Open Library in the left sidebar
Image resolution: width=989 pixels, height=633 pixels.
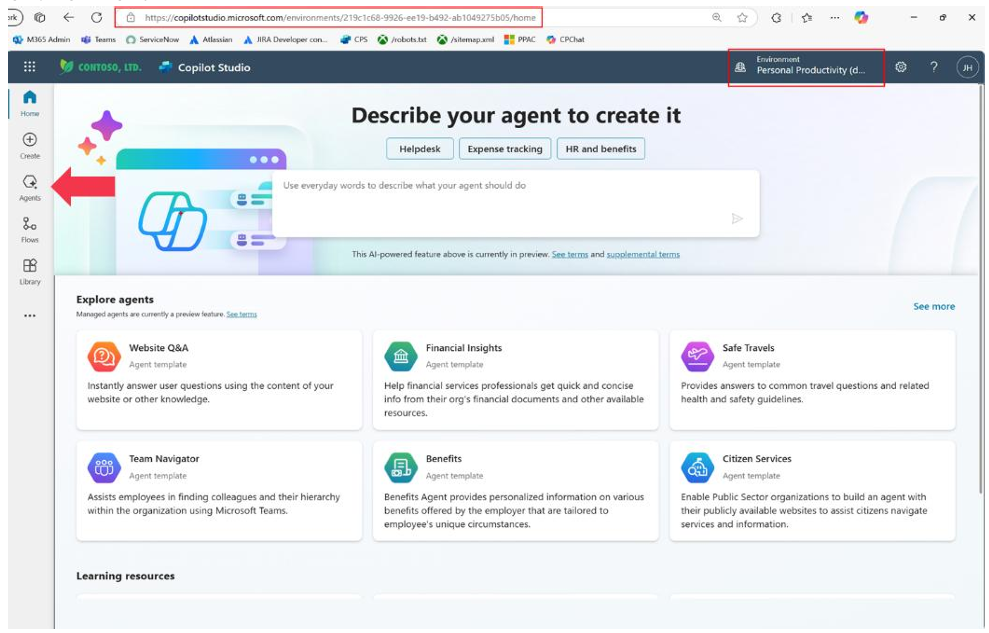pos(30,272)
